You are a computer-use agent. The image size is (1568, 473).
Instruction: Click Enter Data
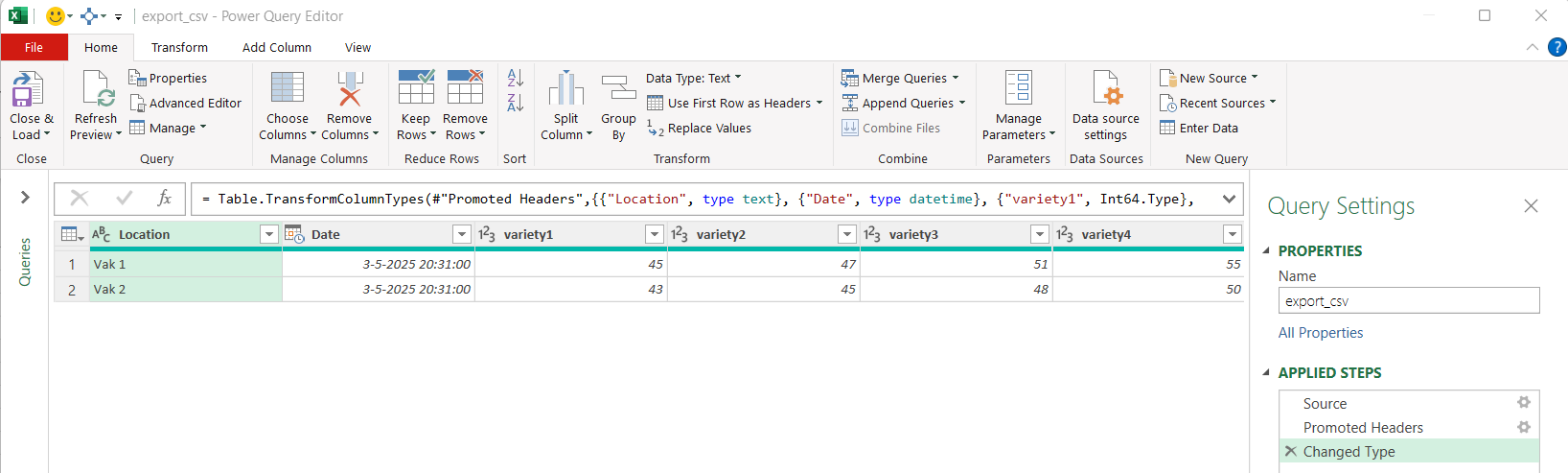pos(1198,128)
